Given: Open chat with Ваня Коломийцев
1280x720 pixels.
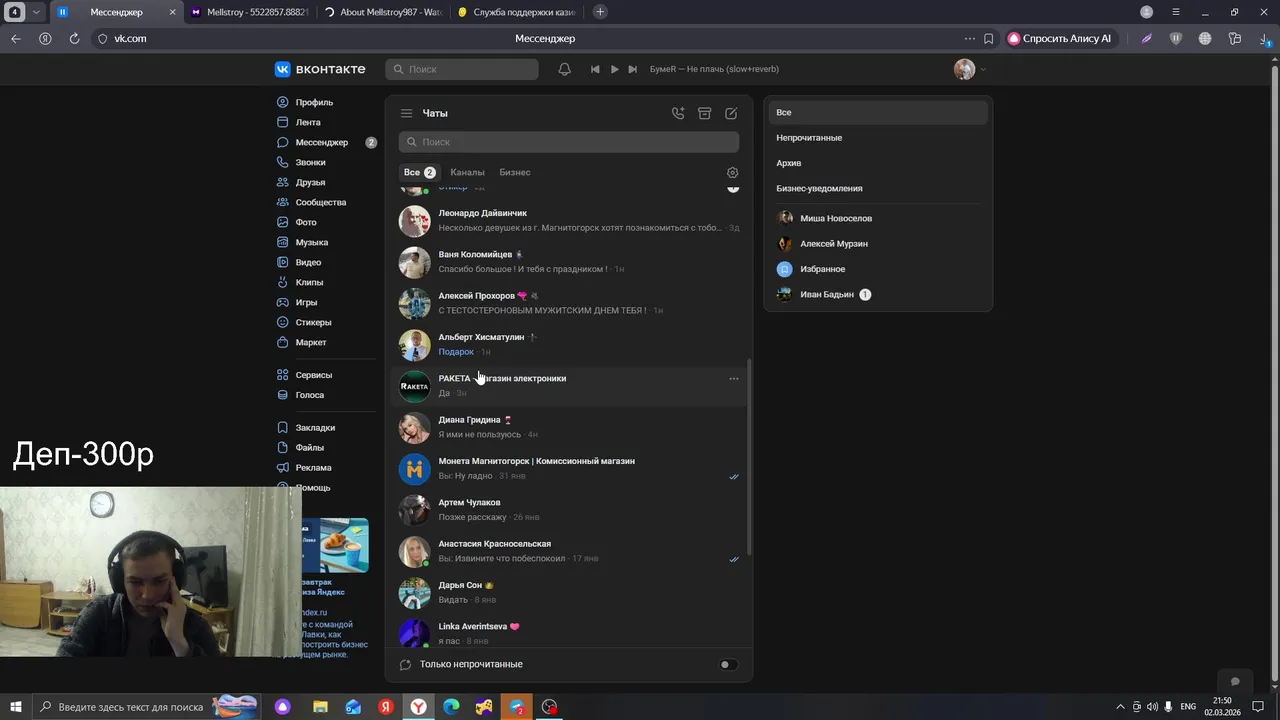Looking at the screenshot, I should coord(569,262).
